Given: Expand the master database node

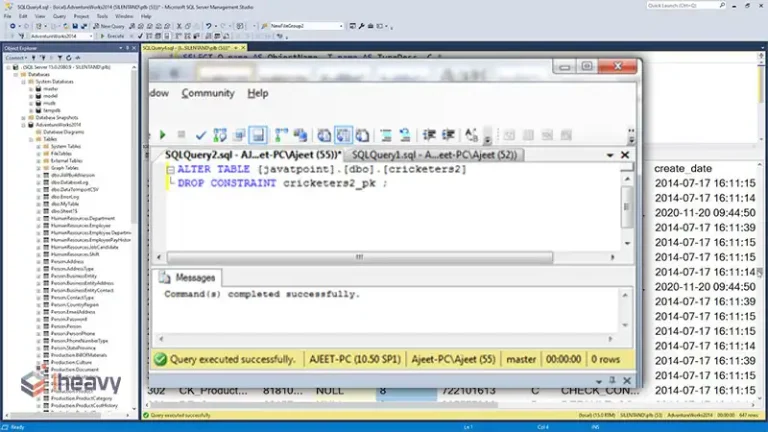Looking at the screenshot, I should (31, 89).
